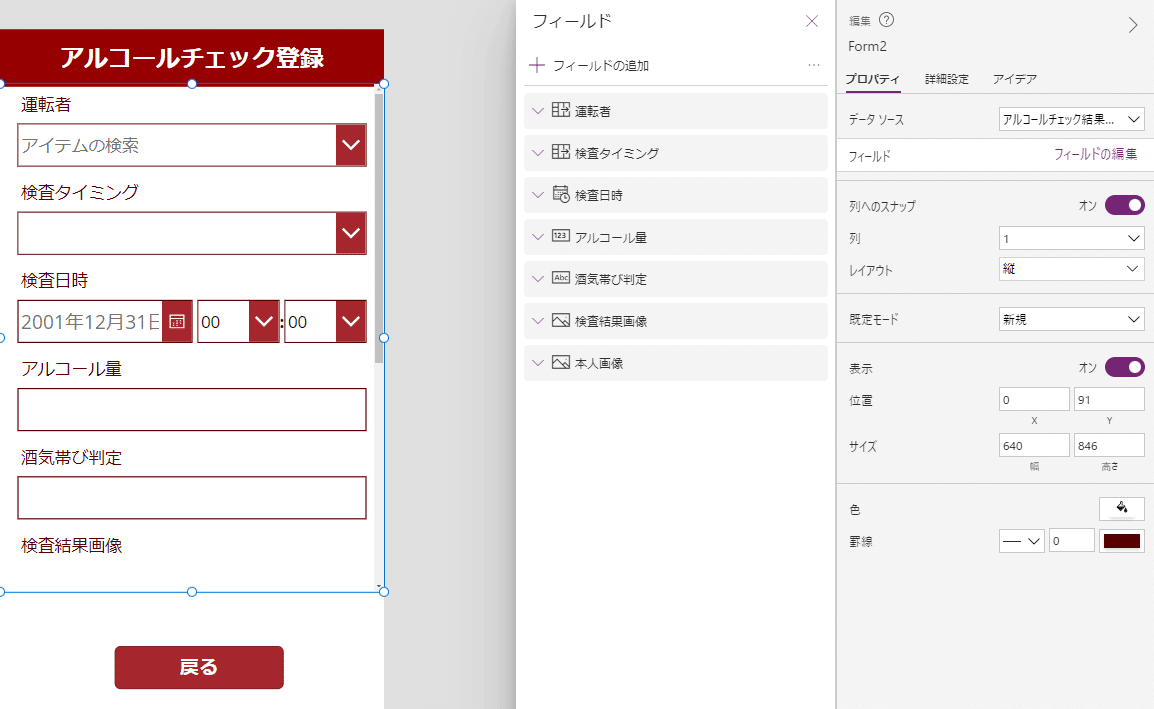Open the ellipsis menu in フィールド panel
Image resolution: width=1154 pixels, height=709 pixels.
(x=813, y=65)
